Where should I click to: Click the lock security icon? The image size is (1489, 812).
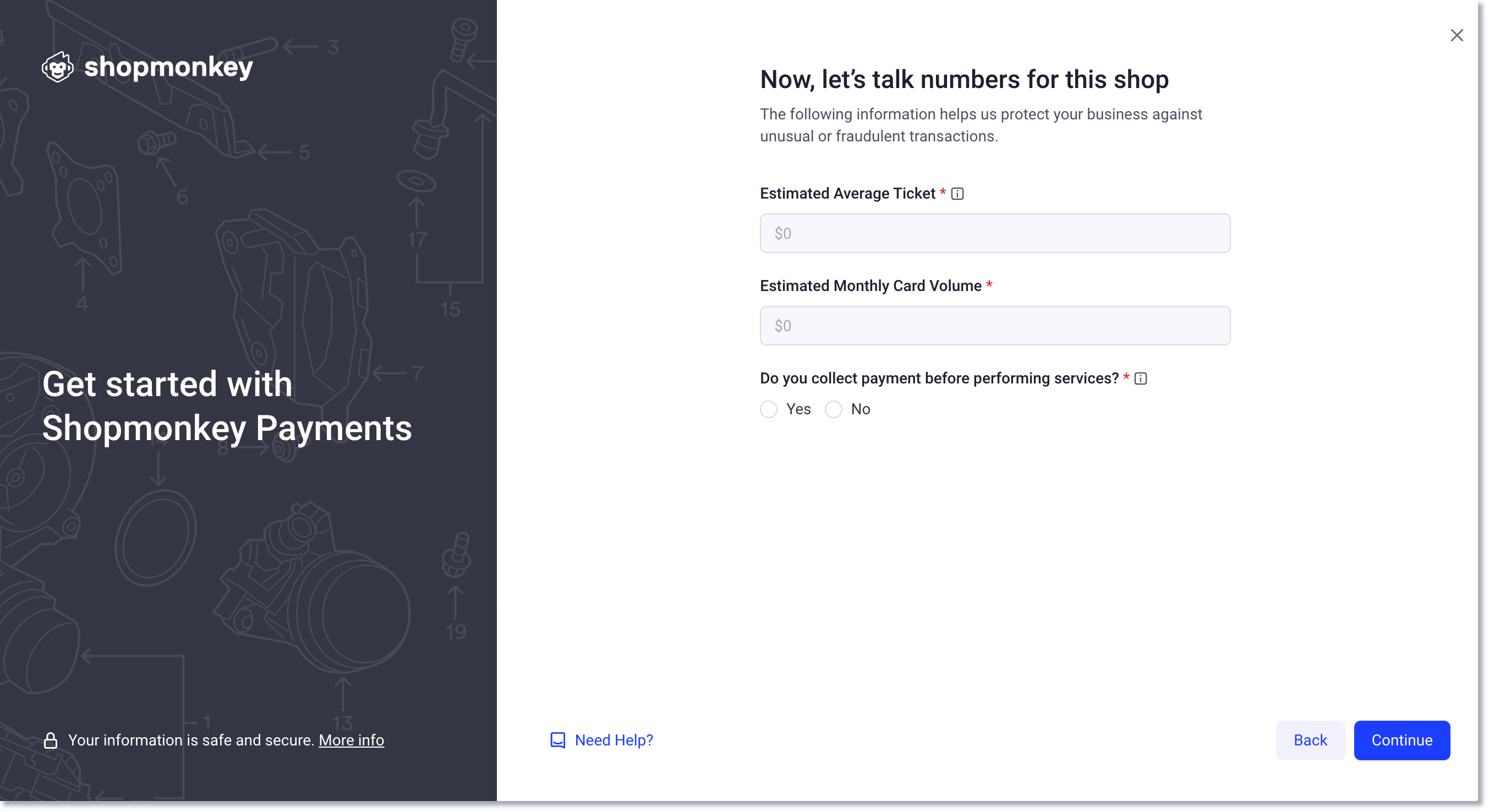click(x=50, y=740)
